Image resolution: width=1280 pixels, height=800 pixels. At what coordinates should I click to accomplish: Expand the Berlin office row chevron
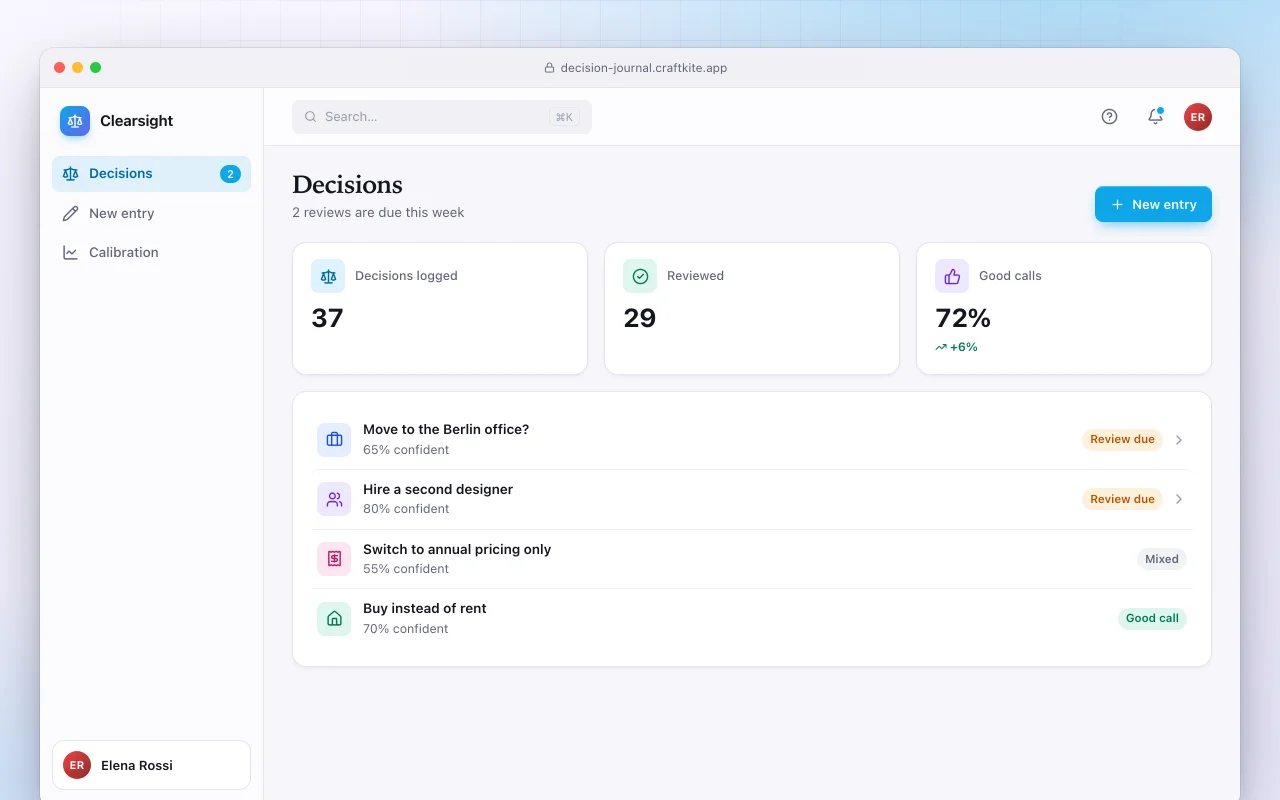pyautogui.click(x=1179, y=440)
